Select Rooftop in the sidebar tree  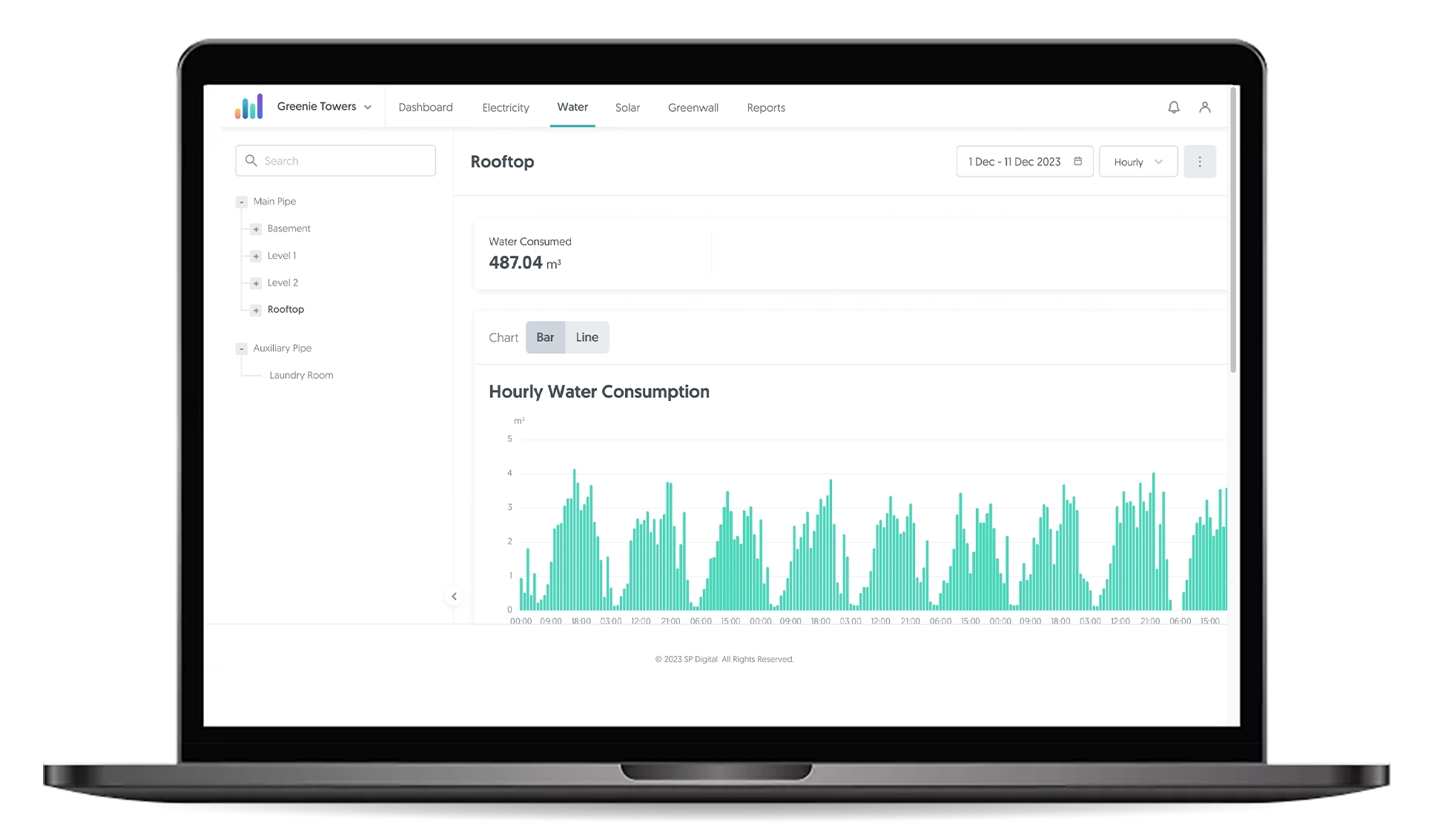pos(285,308)
